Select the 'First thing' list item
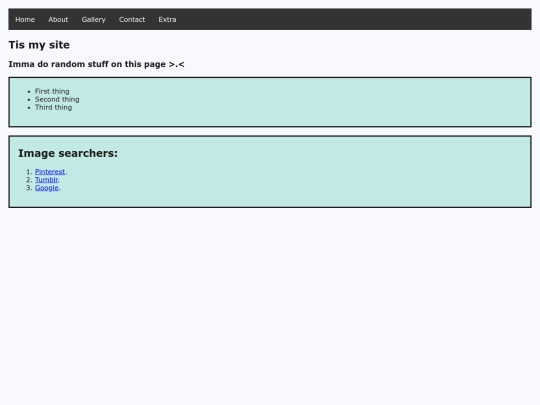The width and height of the screenshot is (540, 405). point(52,91)
